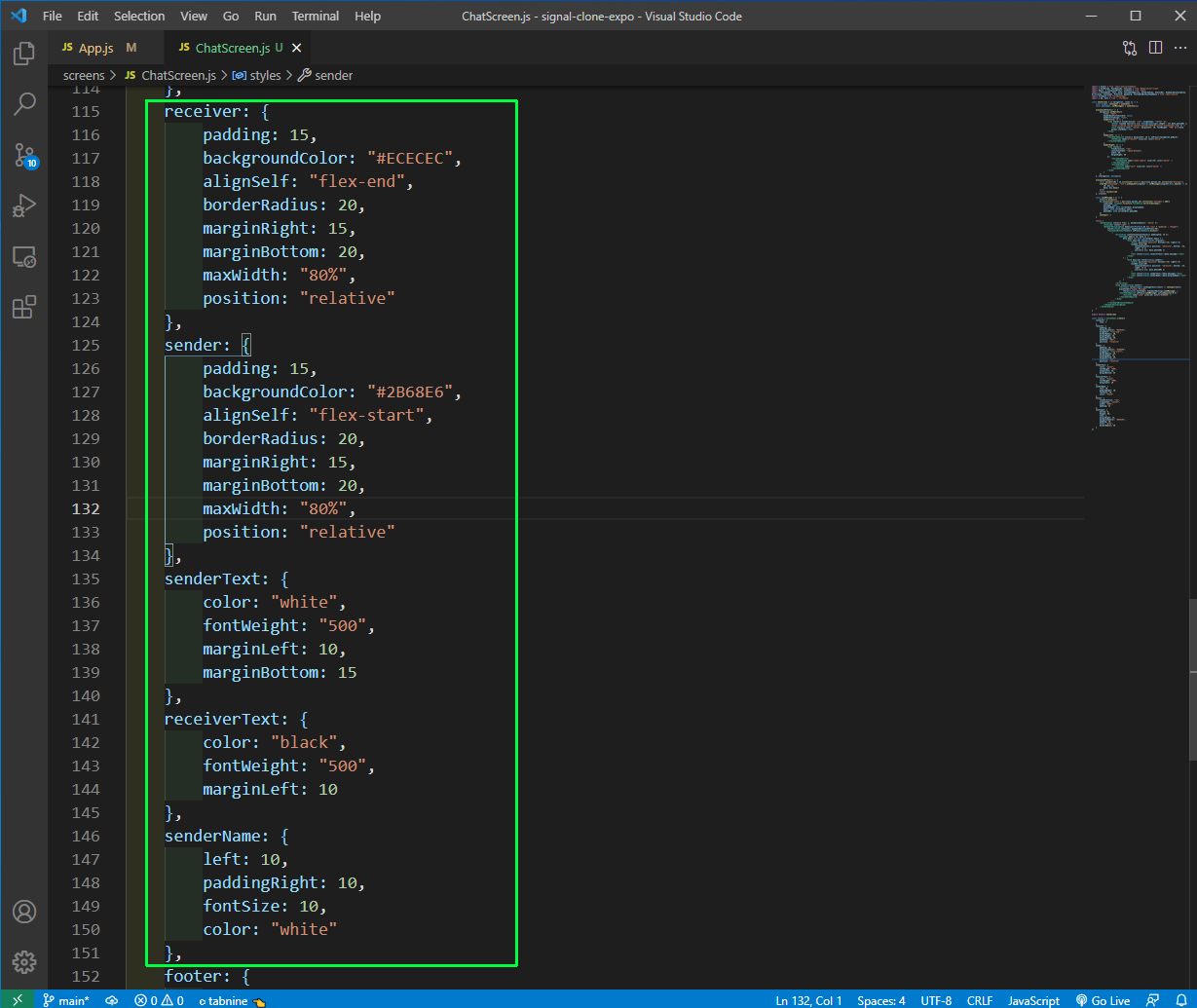
Task: Open the editor More Actions menu
Action: point(1180,48)
